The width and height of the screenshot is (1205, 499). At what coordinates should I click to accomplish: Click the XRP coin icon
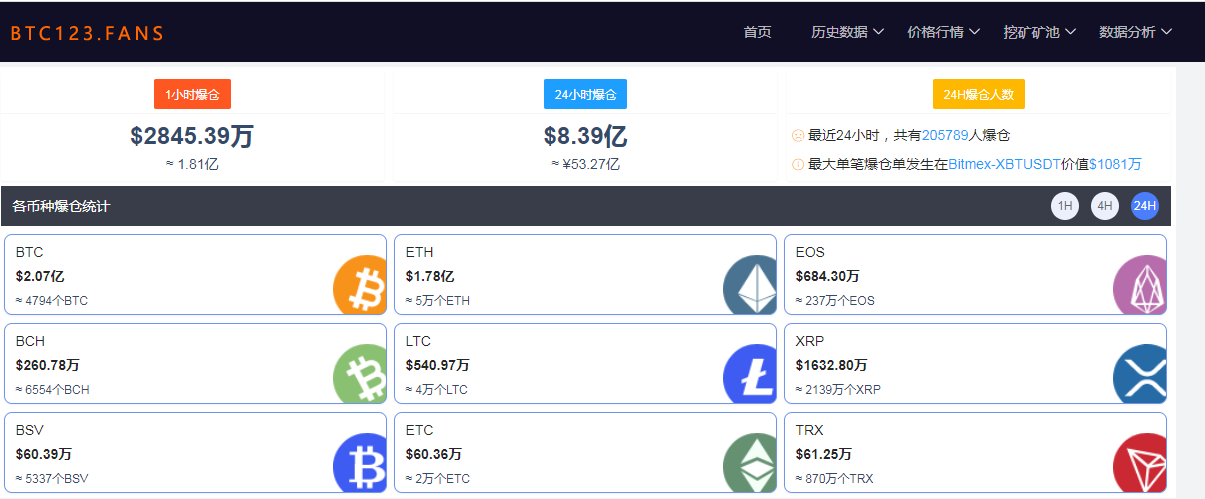pos(1139,373)
